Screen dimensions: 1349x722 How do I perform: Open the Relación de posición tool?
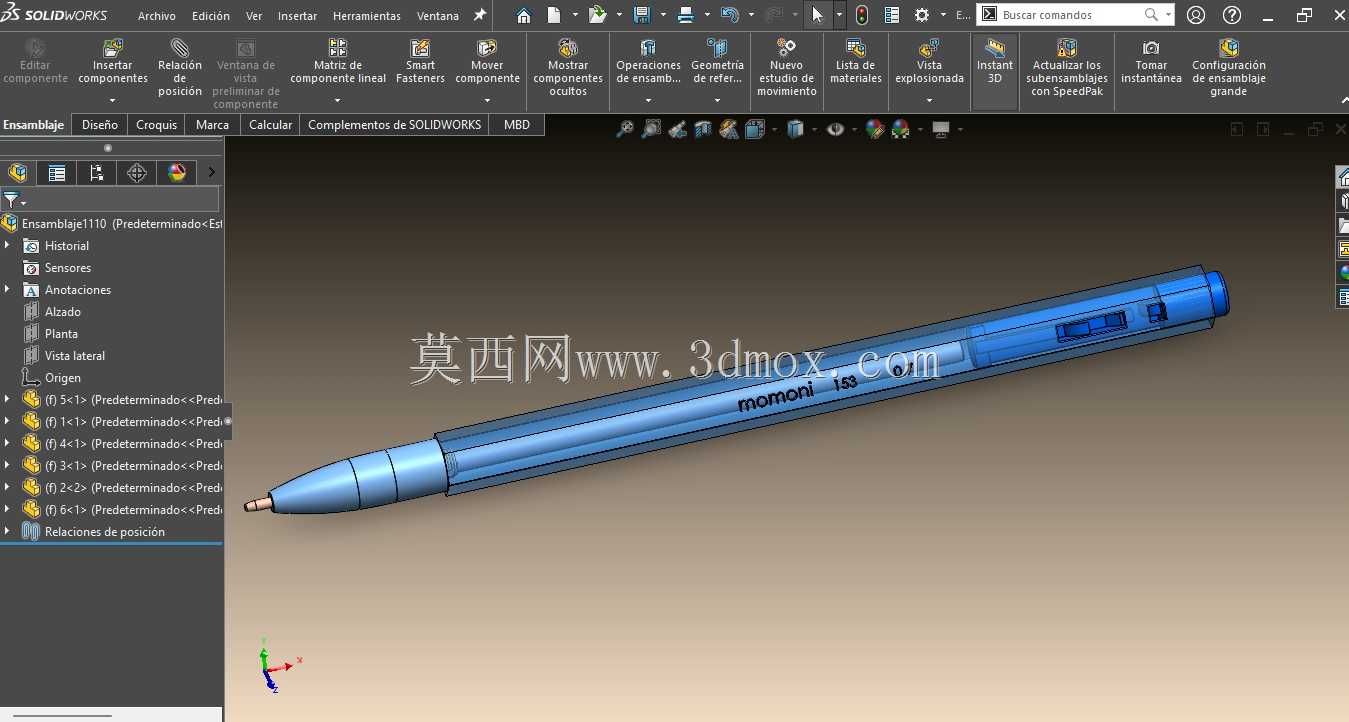click(180, 67)
